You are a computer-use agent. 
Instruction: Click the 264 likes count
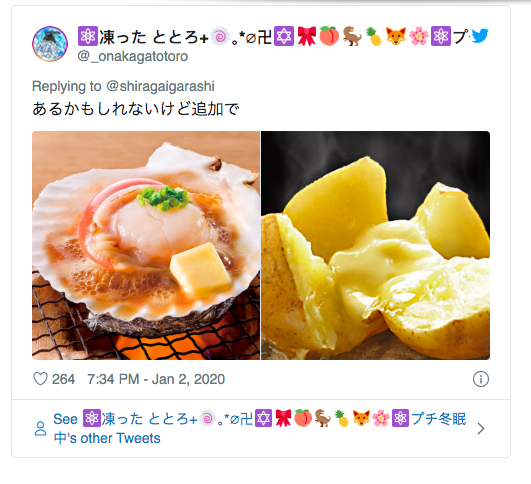click(x=63, y=379)
